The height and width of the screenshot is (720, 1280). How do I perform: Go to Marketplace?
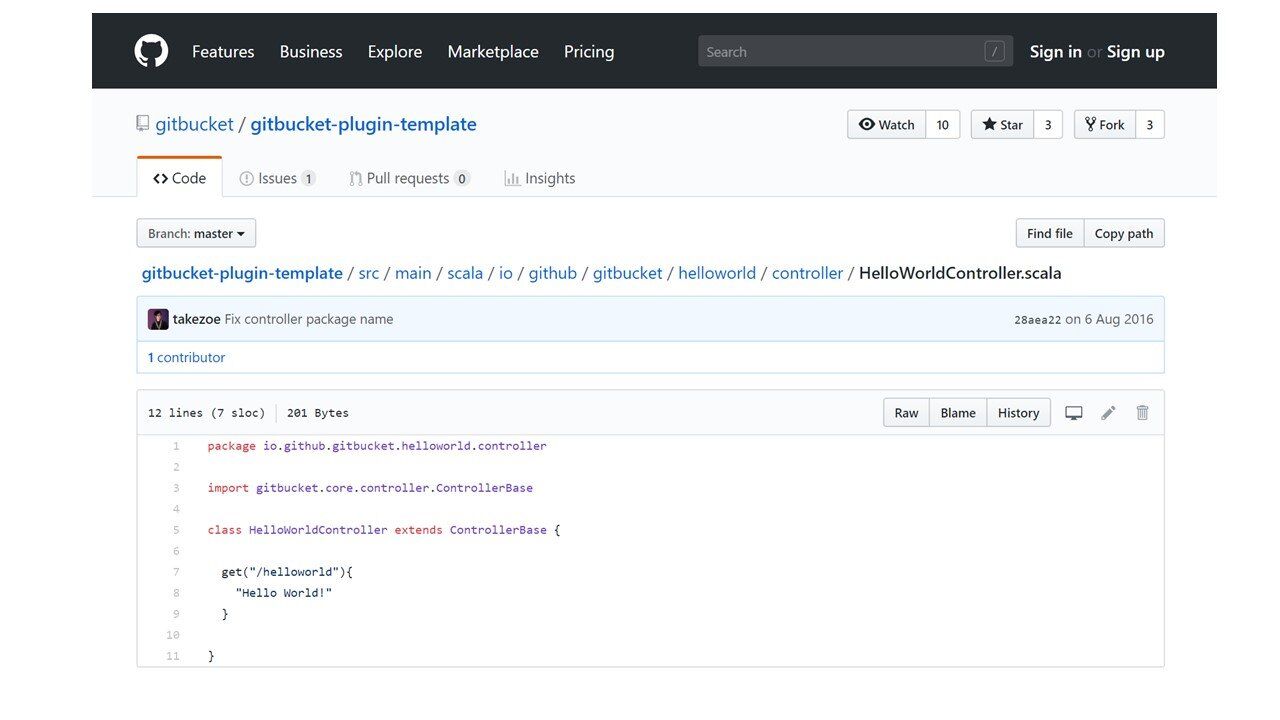(493, 52)
